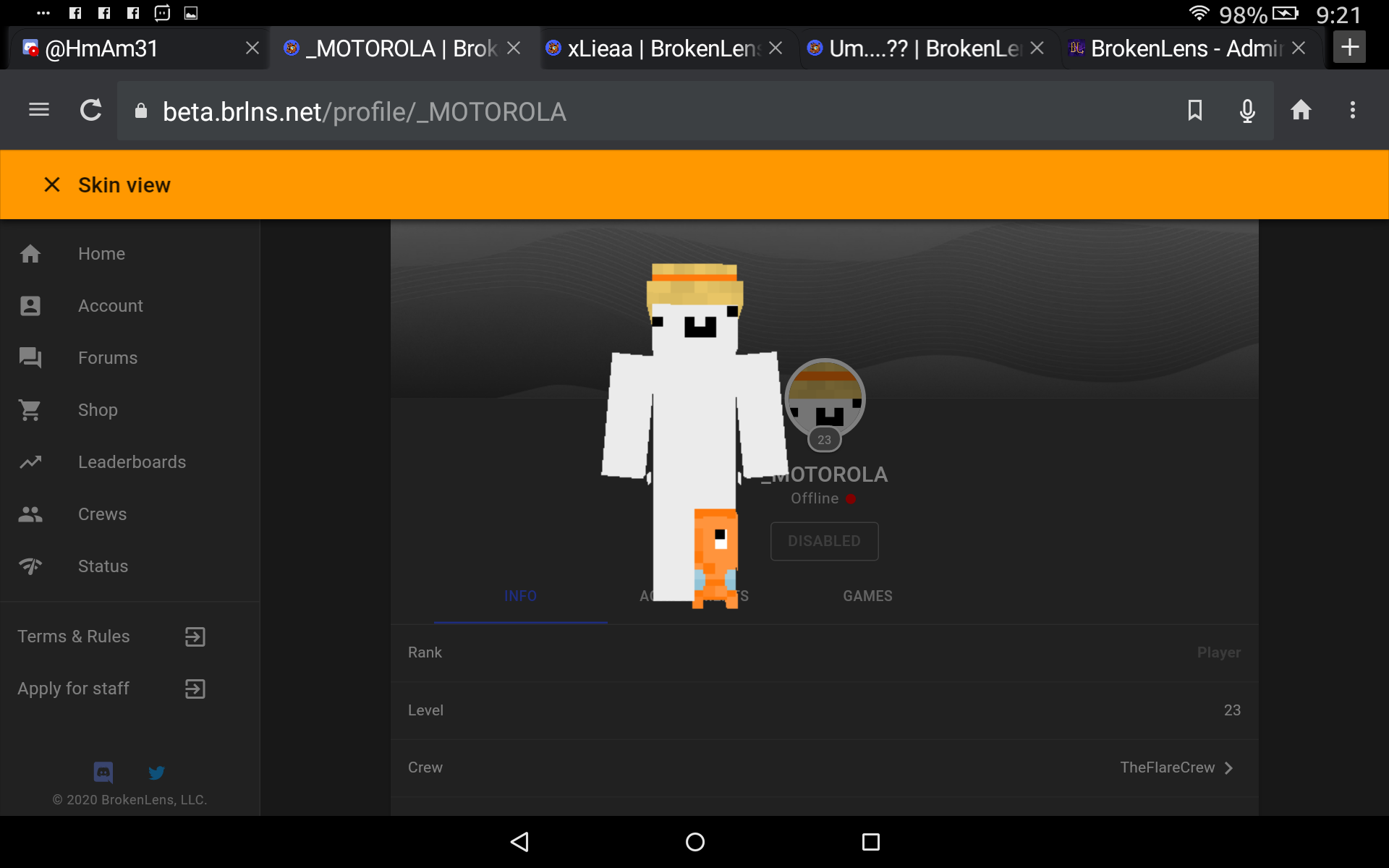Click the Rank row Player value
Screen dimensions: 1389x868
[x=1219, y=652]
